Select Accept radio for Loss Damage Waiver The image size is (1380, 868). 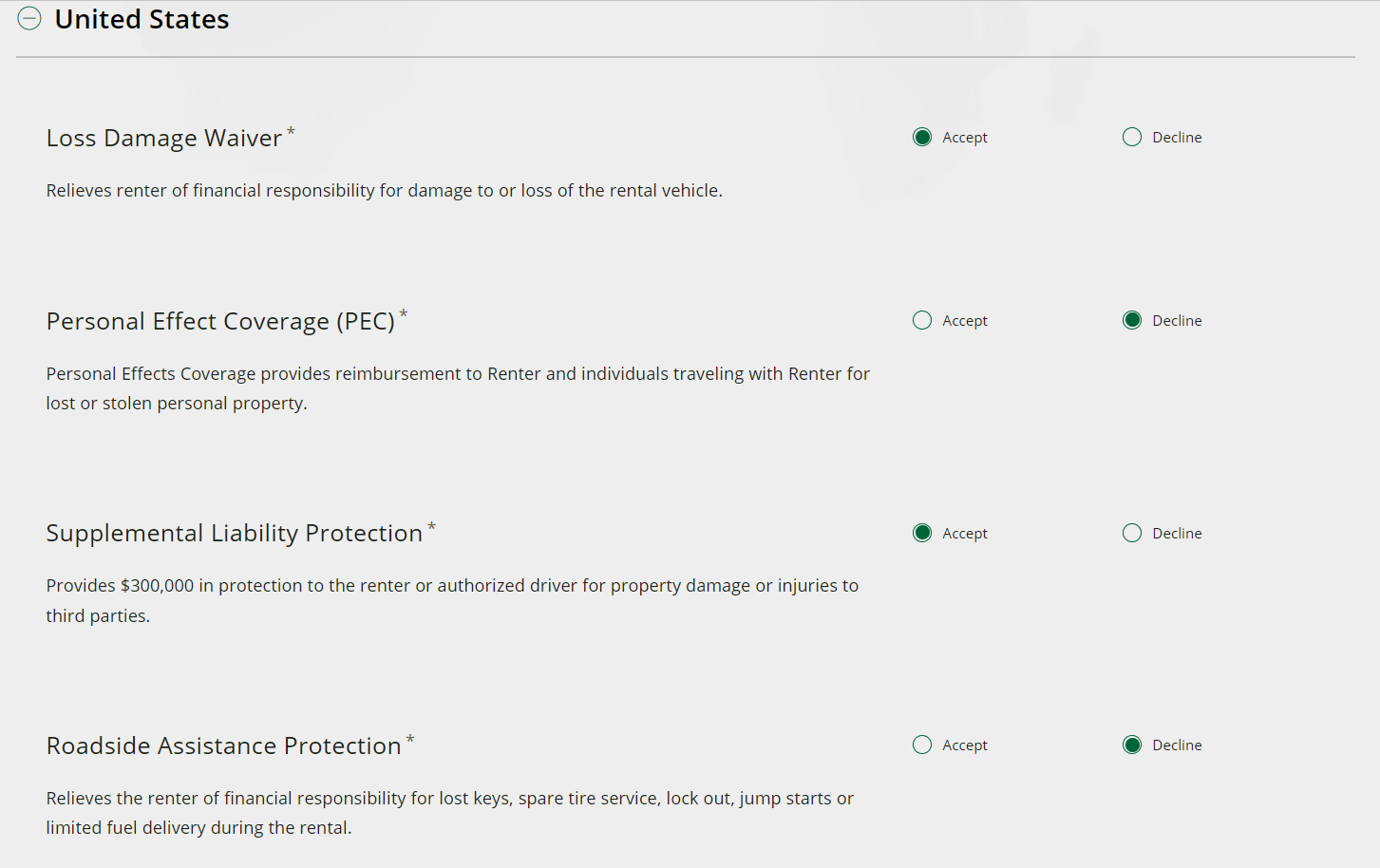[x=922, y=138]
